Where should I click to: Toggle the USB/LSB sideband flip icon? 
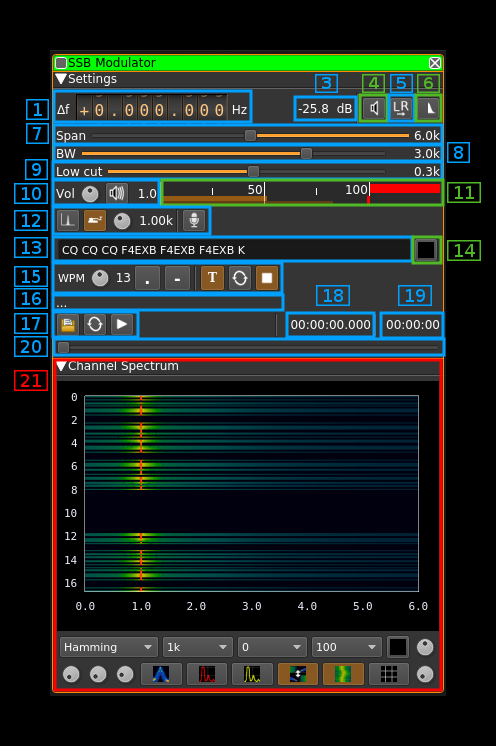tap(429, 108)
